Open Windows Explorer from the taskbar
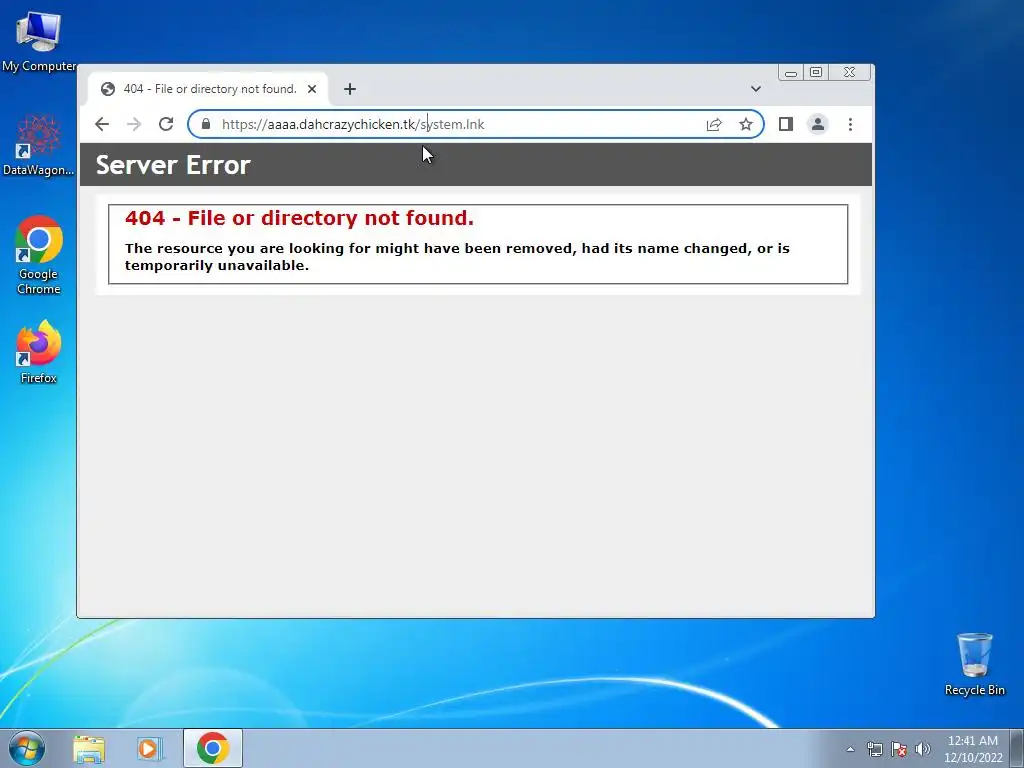The width and height of the screenshot is (1024, 768). coord(89,748)
